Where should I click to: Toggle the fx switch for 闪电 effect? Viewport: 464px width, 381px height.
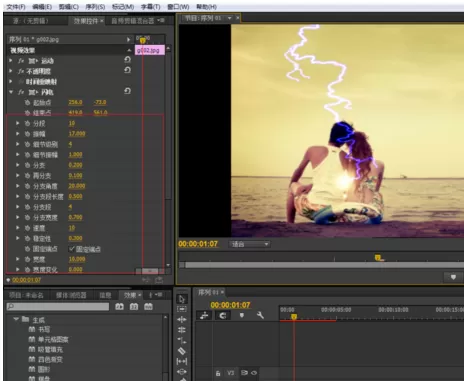click(x=21, y=92)
